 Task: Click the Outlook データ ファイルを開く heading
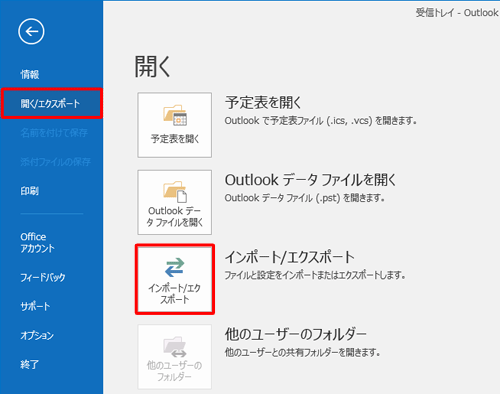[x=310, y=180]
